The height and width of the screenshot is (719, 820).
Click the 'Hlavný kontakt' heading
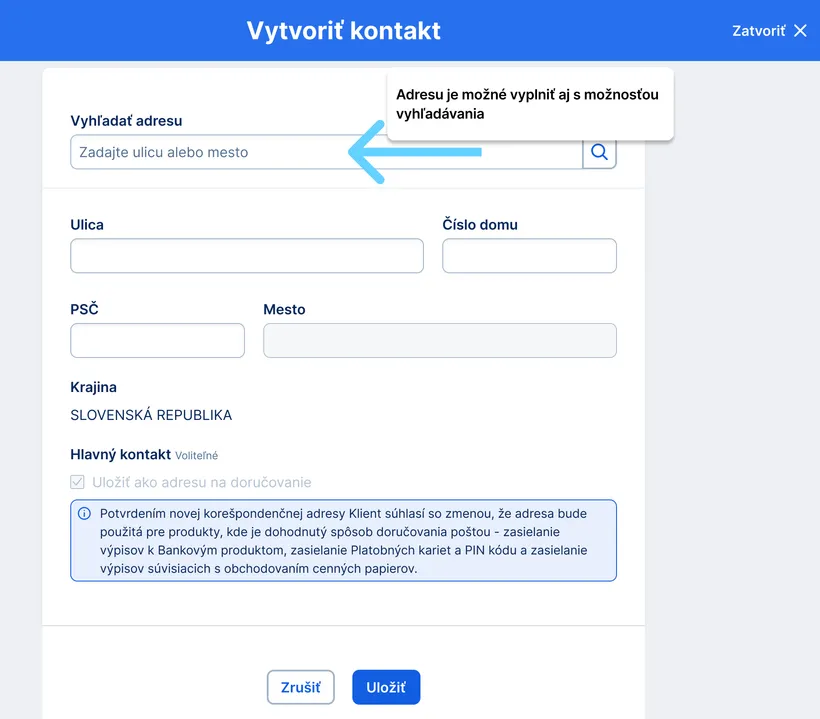pyautogui.click(x=120, y=453)
